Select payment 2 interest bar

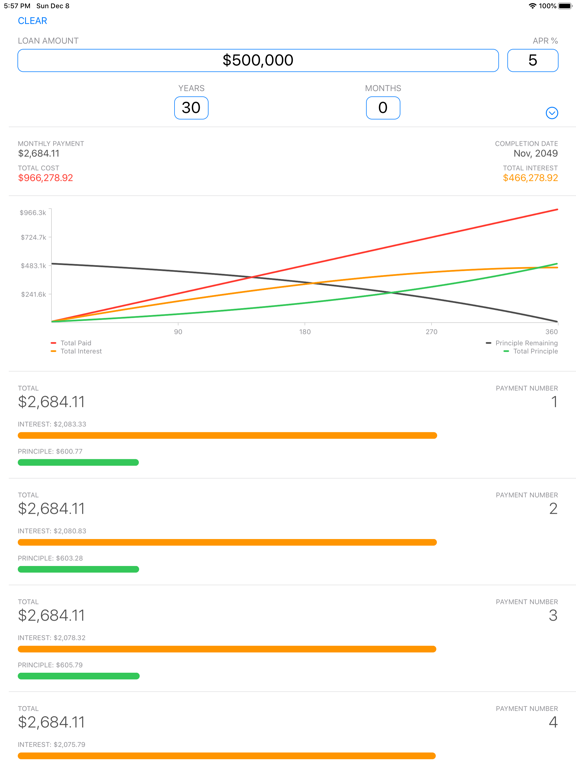click(x=227, y=542)
